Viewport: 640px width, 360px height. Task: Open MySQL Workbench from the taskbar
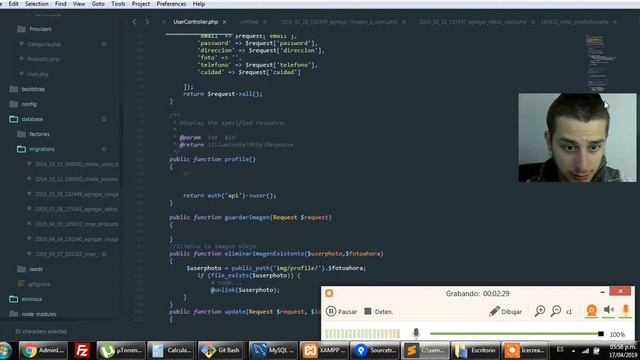click(273, 351)
